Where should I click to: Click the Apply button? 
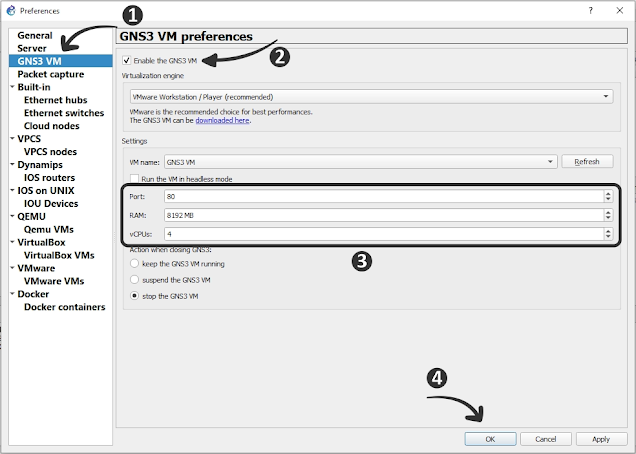[x=601, y=439]
